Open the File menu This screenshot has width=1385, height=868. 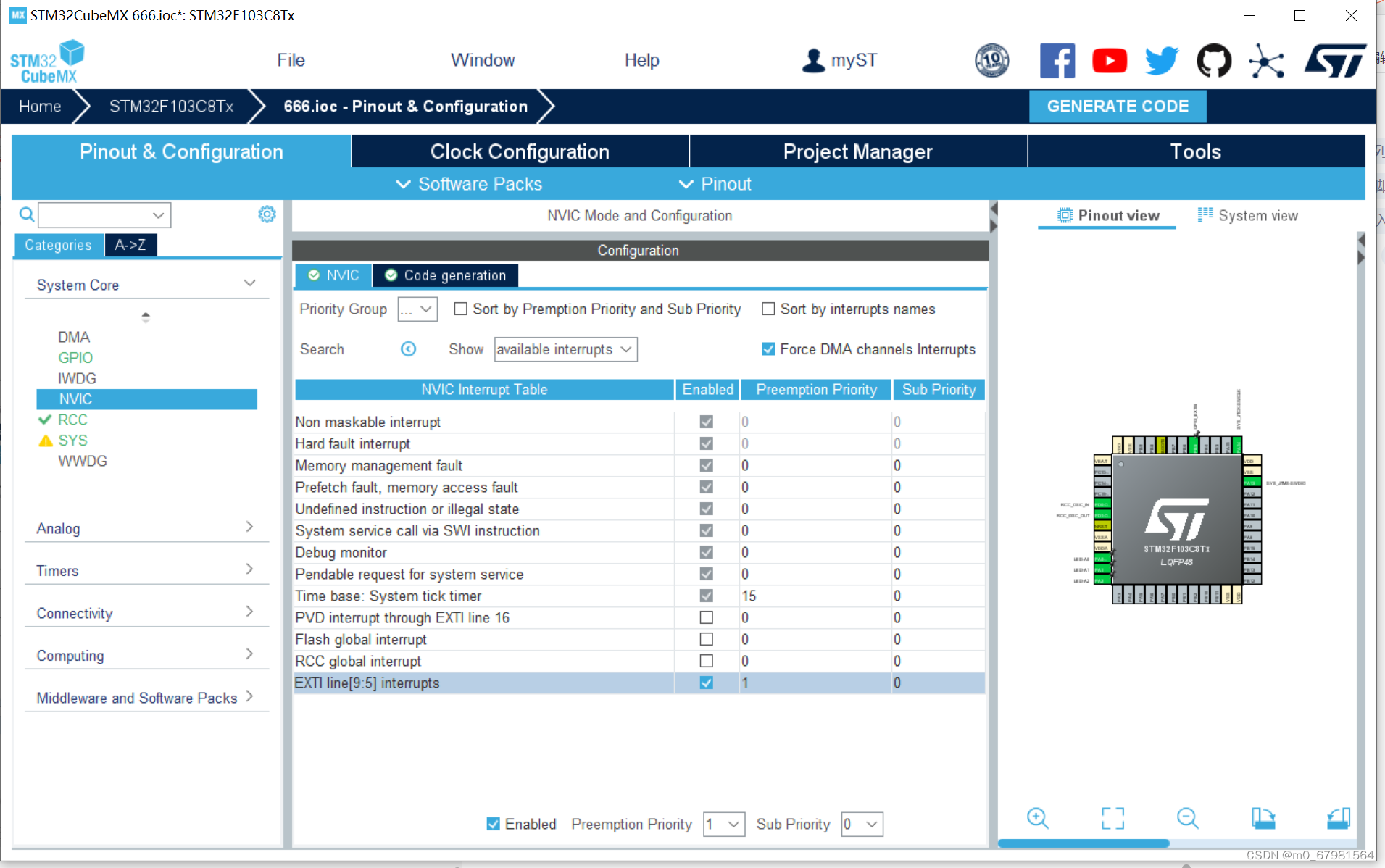(x=291, y=60)
